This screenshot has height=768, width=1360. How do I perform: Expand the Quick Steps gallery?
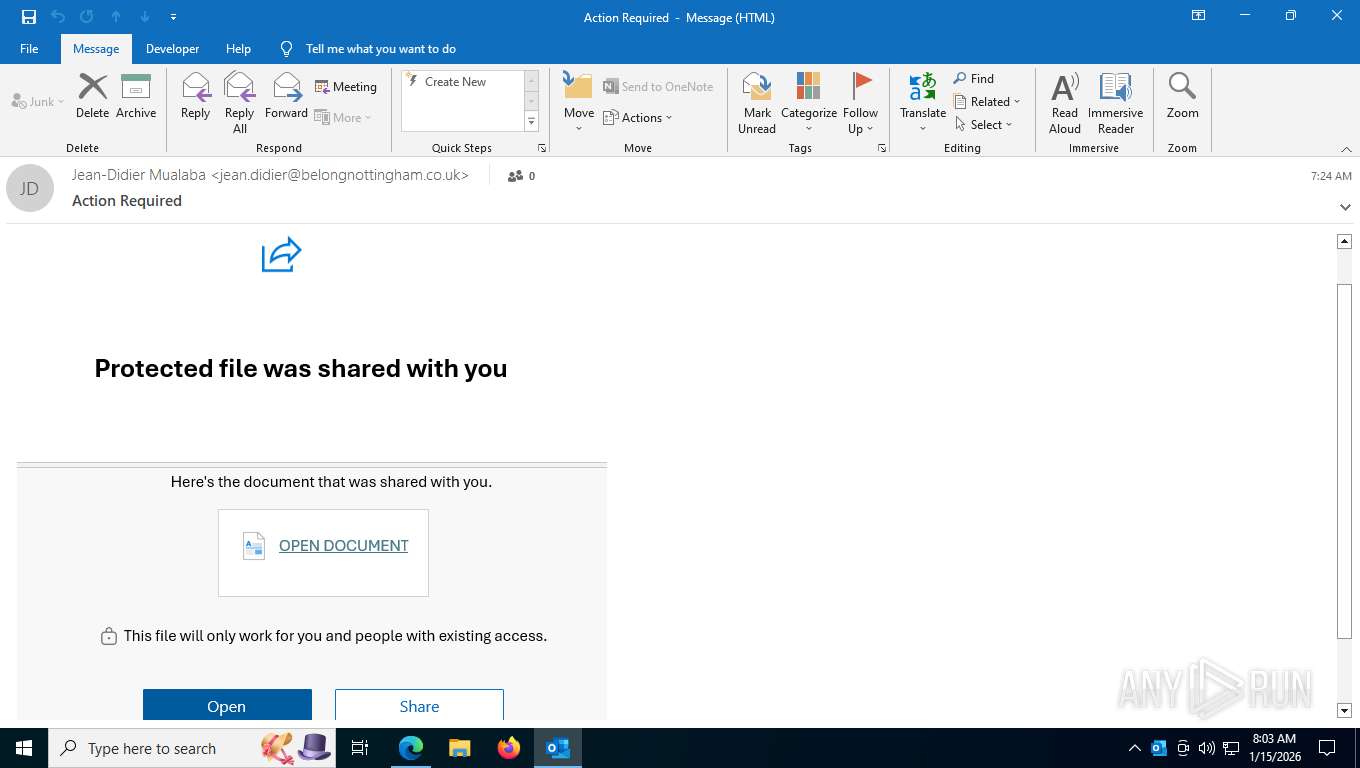532,121
